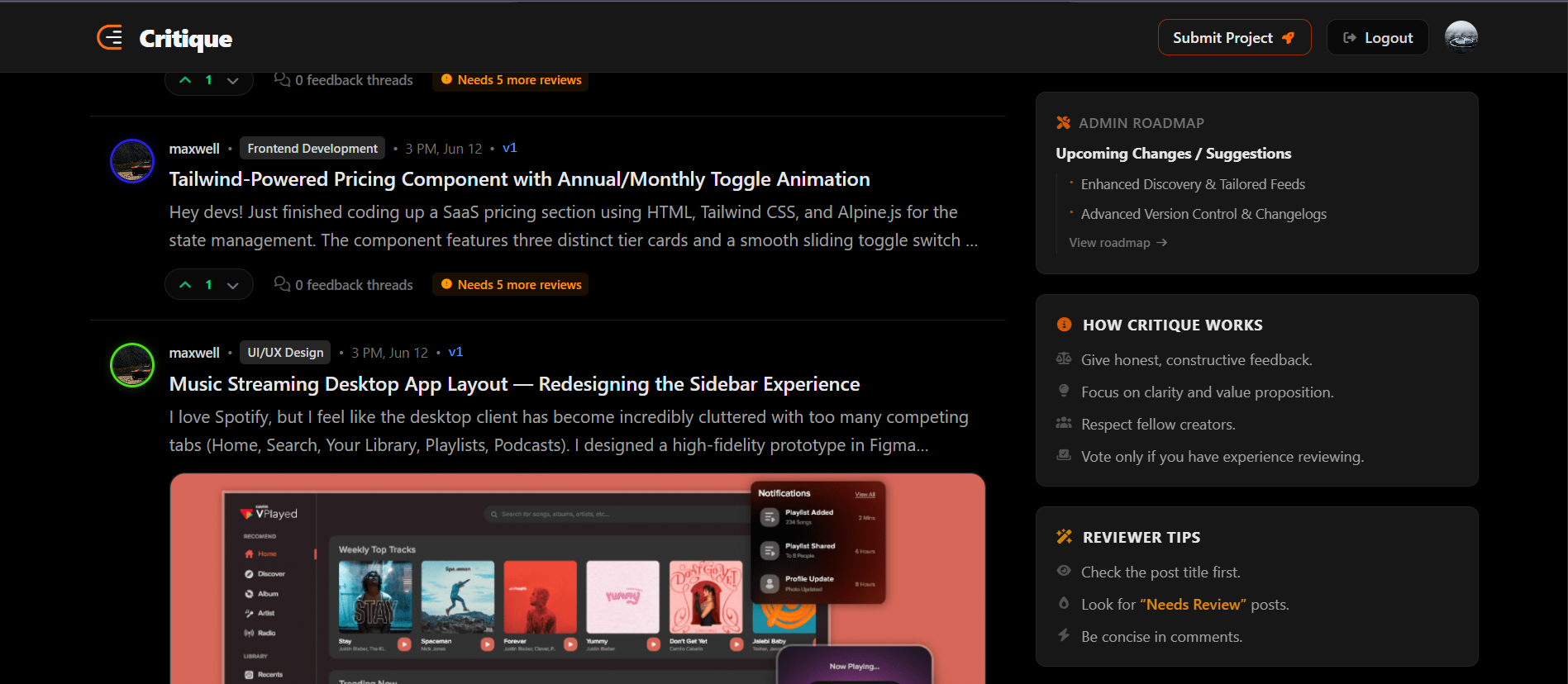Upvote the topmost partially visible post
The height and width of the screenshot is (684, 1568).
click(186, 80)
